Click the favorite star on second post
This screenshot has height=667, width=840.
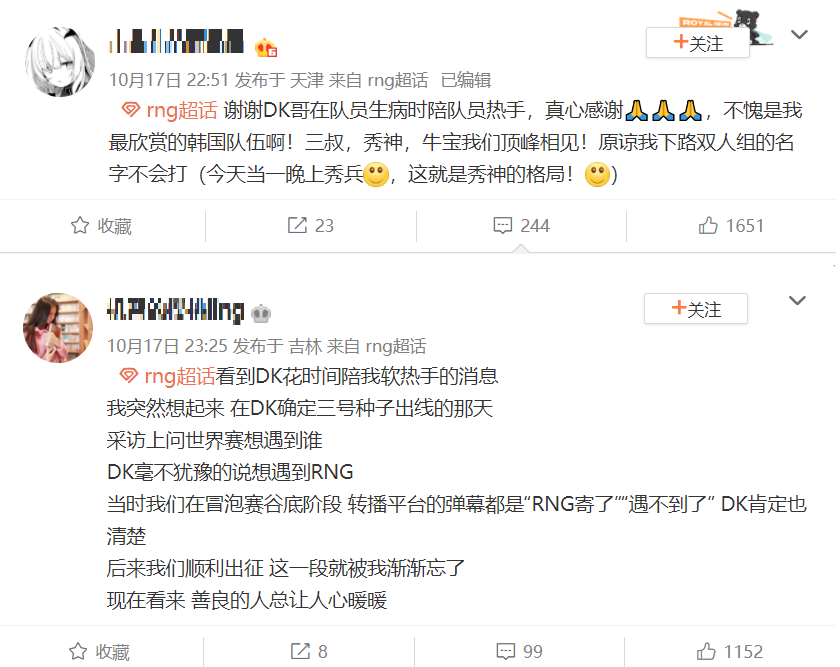point(78,651)
